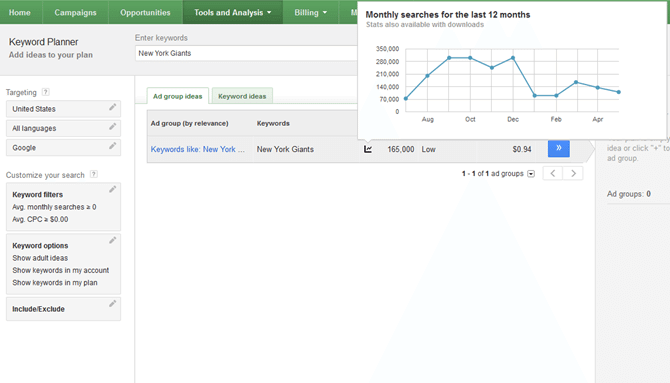
Task: Switch to Ad group ideas tab
Action: [x=178, y=96]
